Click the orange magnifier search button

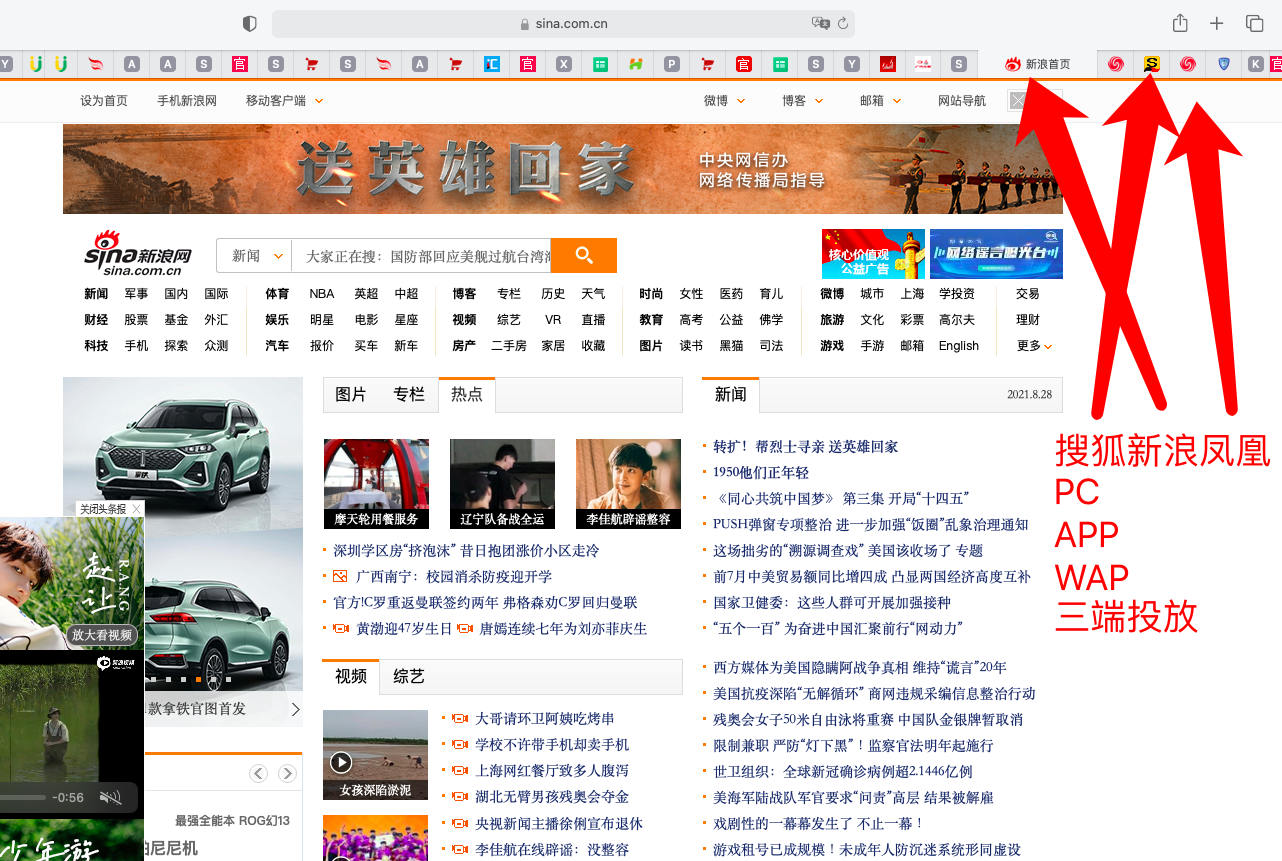(x=584, y=255)
